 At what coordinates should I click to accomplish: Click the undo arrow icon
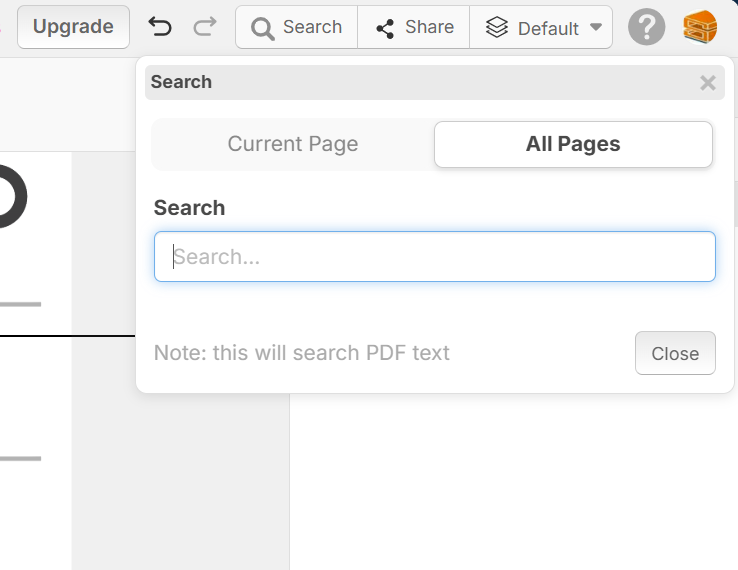159,27
